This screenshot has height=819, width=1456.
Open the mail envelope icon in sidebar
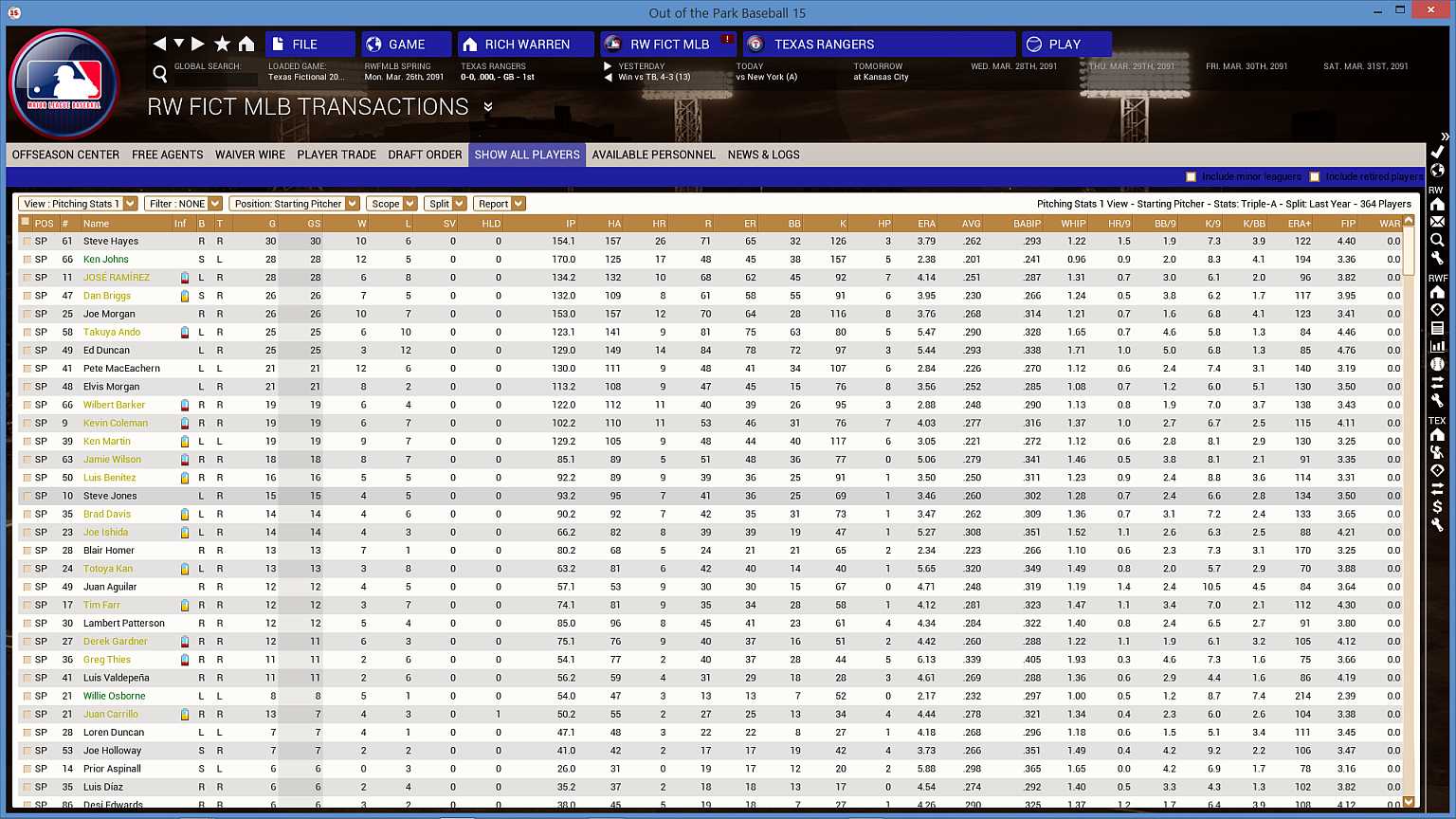coord(1437,222)
